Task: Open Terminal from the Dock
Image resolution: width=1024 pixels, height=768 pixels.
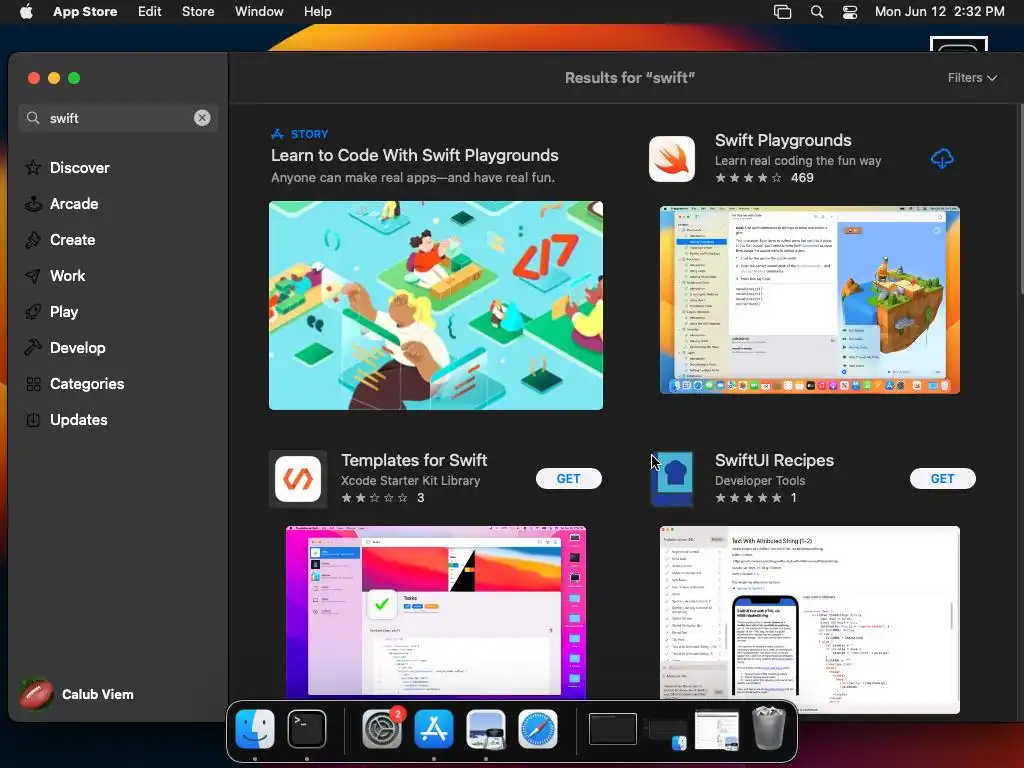Action: 307,729
